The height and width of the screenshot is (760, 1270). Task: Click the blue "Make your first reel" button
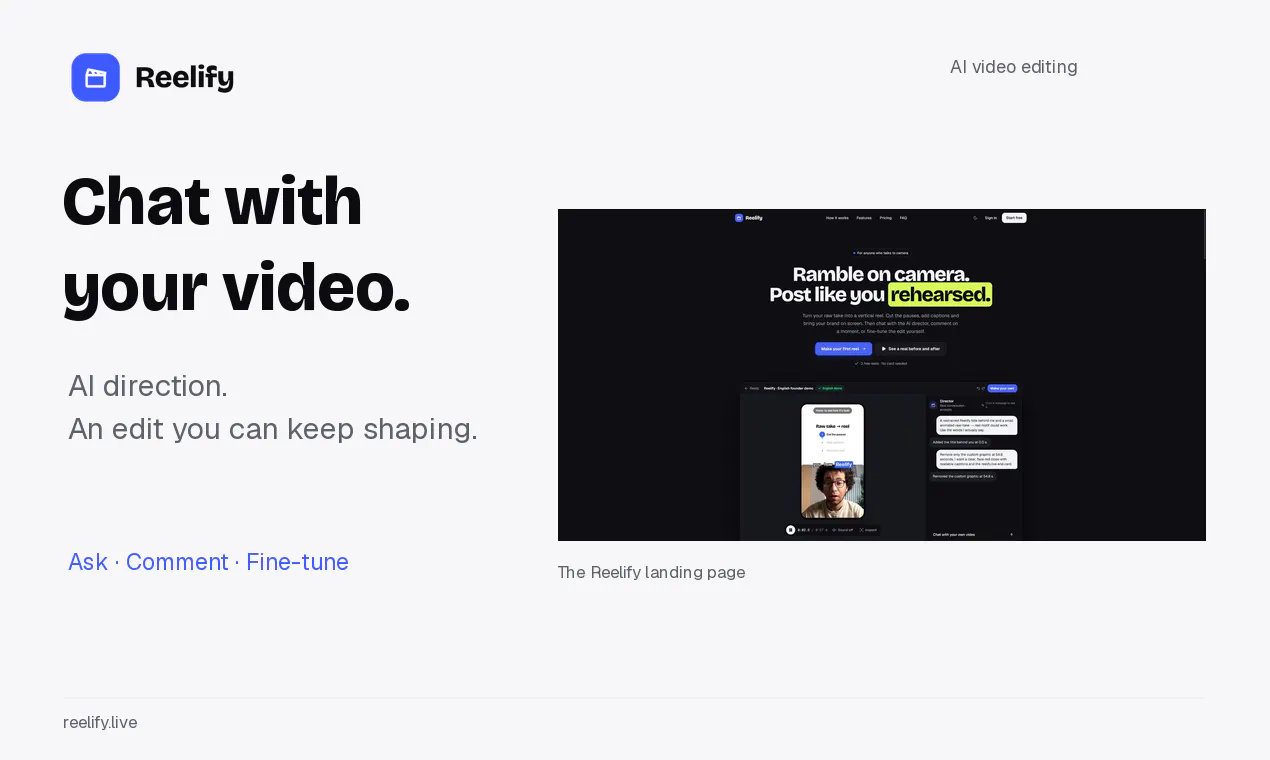[843, 349]
